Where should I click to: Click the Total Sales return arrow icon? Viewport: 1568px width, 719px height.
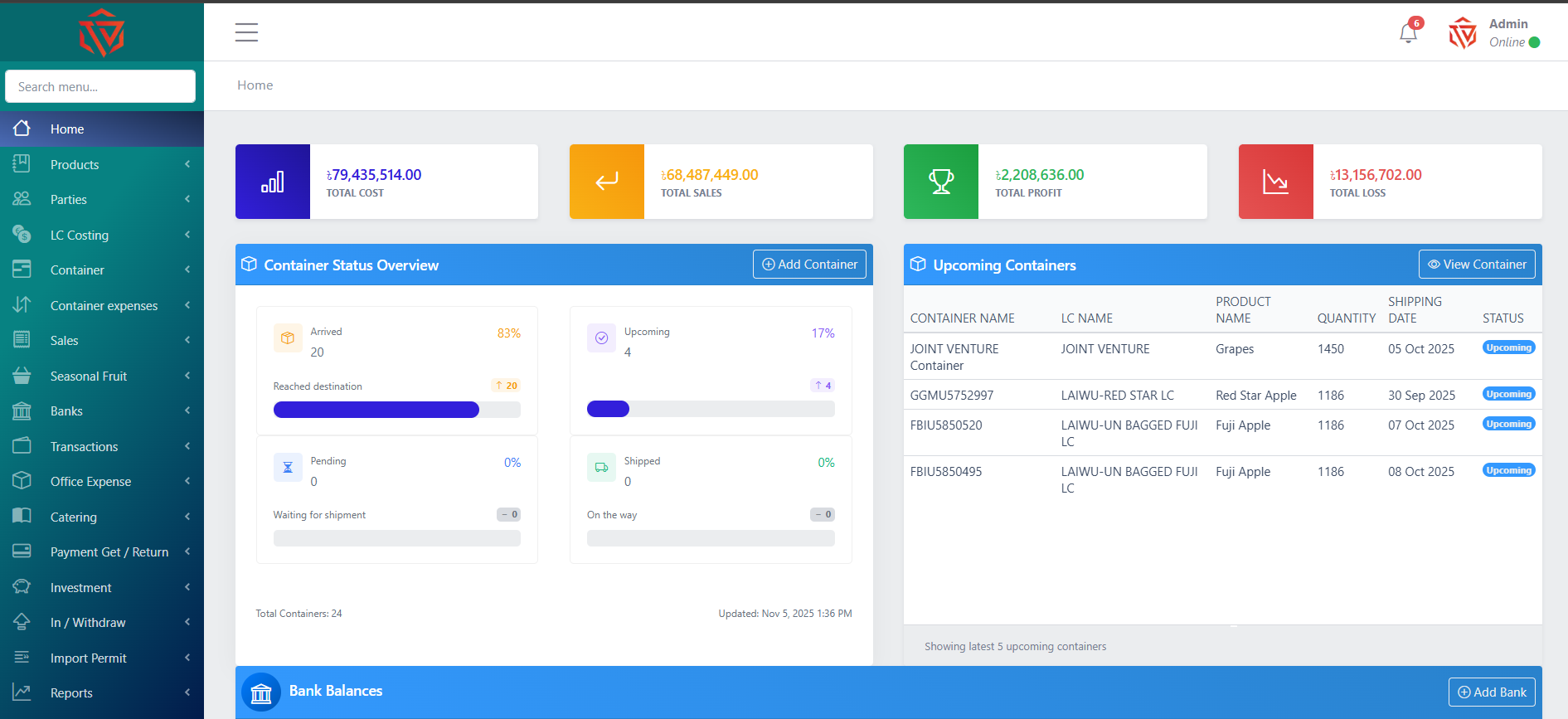[x=607, y=182]
